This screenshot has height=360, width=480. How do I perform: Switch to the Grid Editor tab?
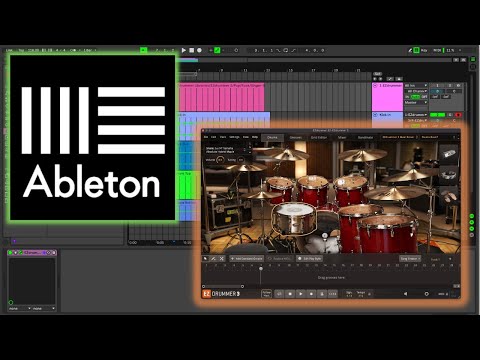[x=319, y=137]
